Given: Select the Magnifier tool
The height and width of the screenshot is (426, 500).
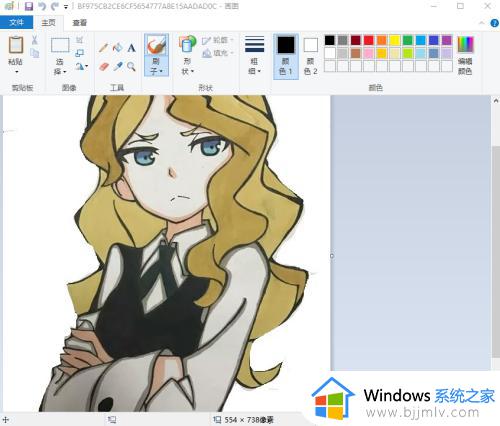Looking at the screenshot, I should click(131, 67).
